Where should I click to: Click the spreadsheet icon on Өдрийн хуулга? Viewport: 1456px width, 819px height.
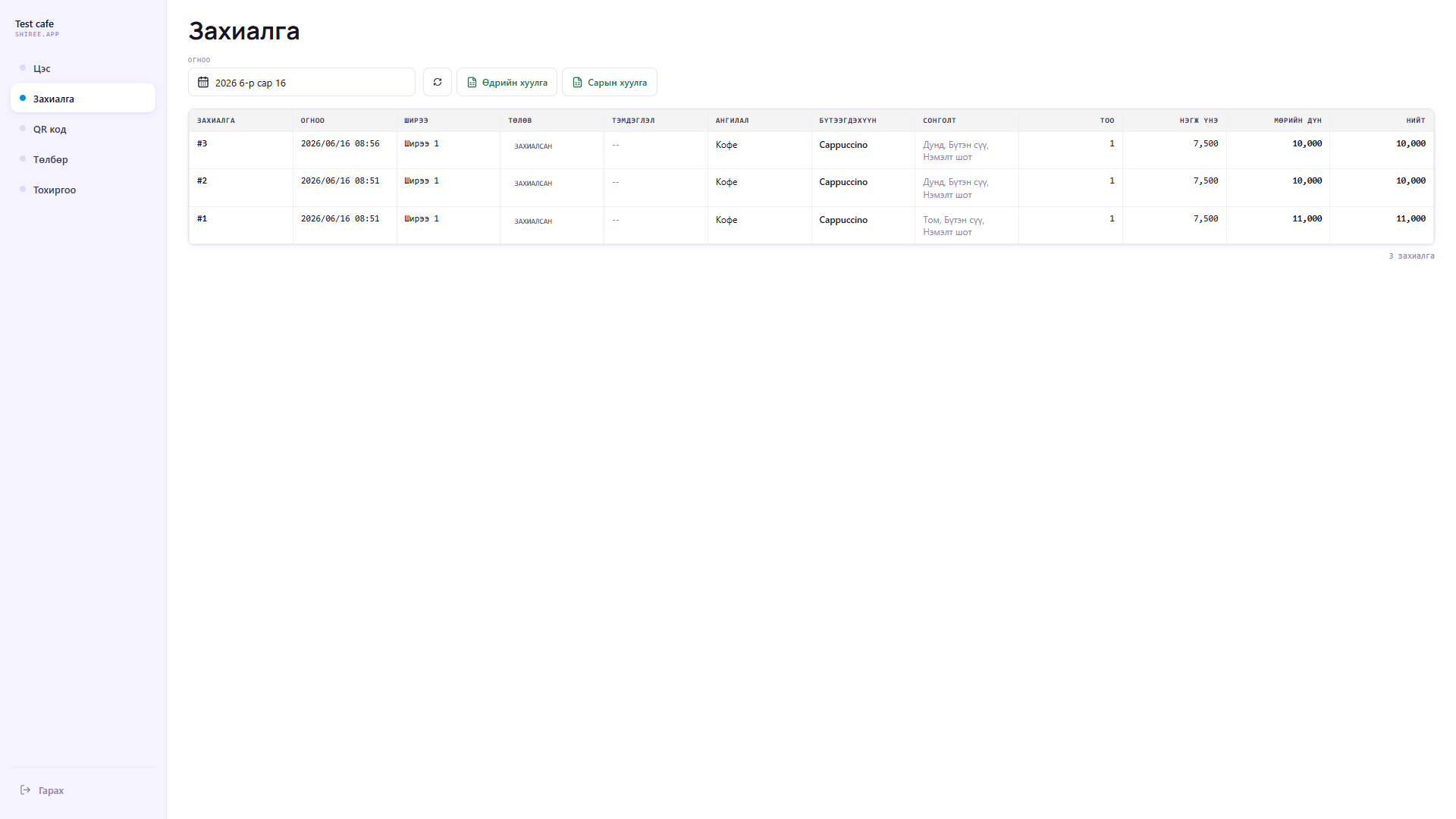472,82
